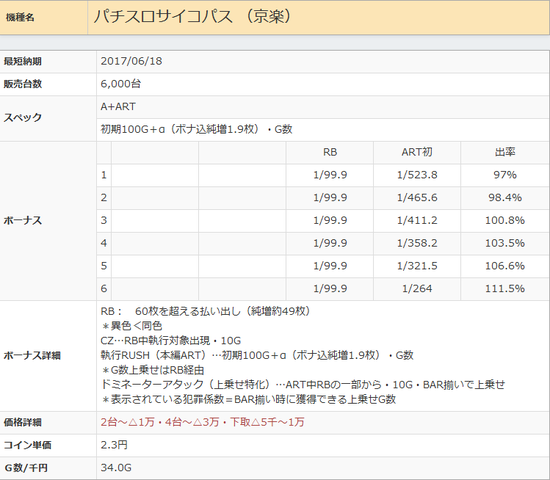550x480 pixels.
Task: Select the delivery date 2017/06/18
Action: 131,61
